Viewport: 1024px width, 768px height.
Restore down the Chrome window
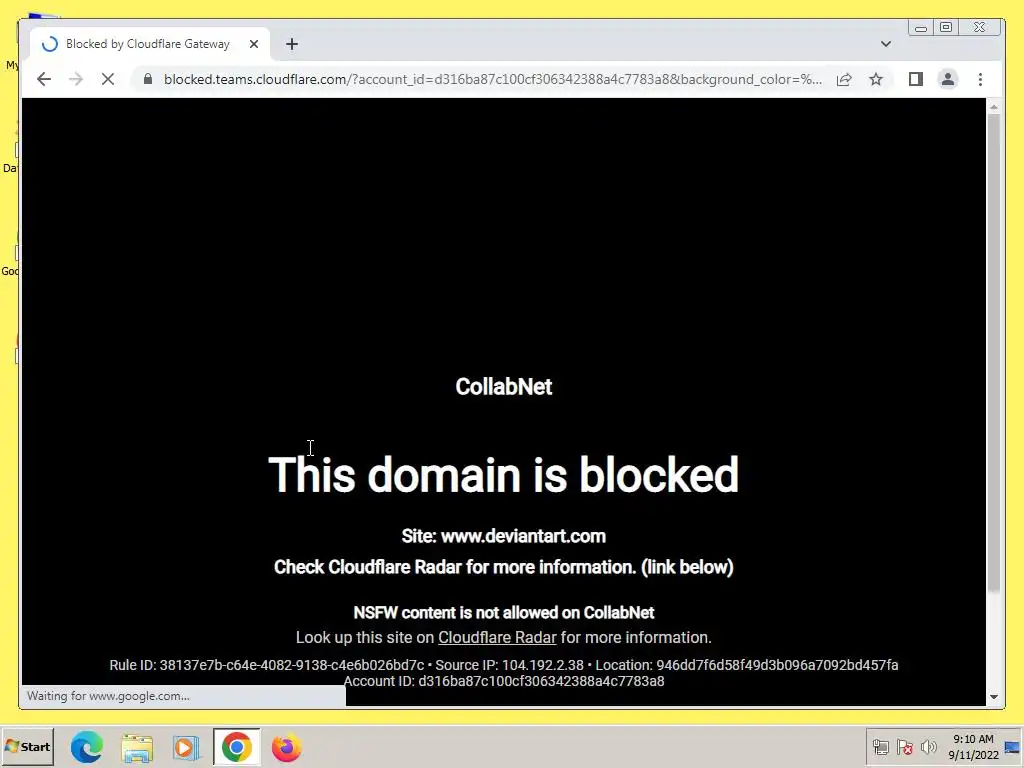(x=946, y=27)
